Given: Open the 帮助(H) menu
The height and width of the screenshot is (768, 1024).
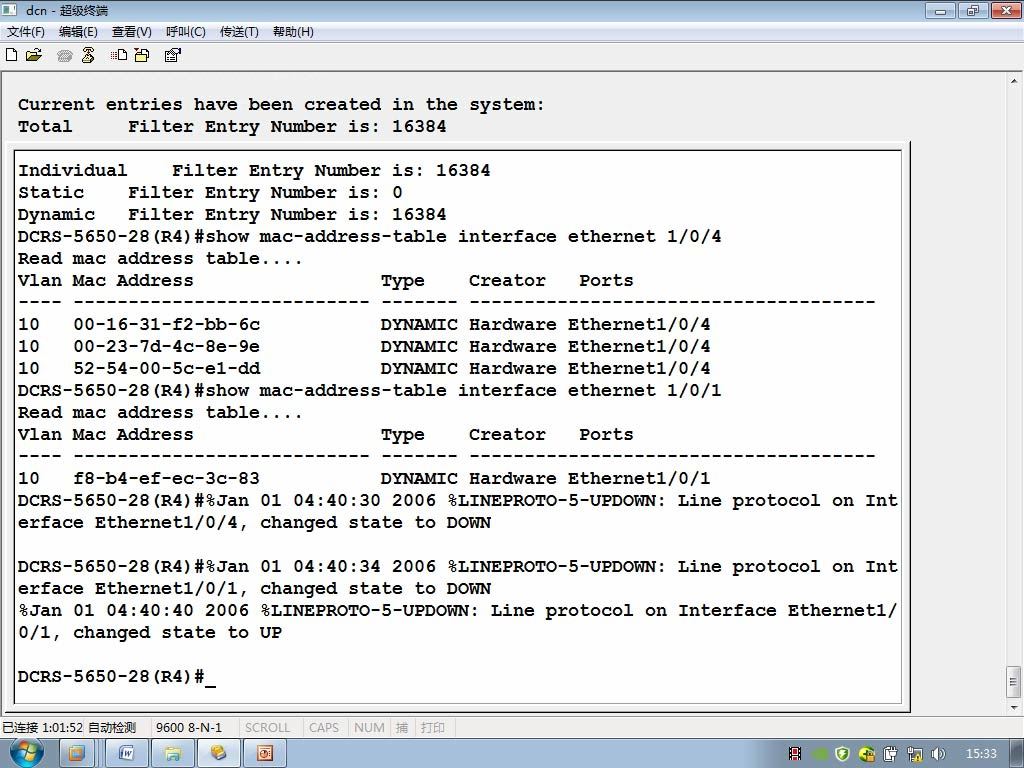Looking at the screenshot, I should [x=293, y=31].
